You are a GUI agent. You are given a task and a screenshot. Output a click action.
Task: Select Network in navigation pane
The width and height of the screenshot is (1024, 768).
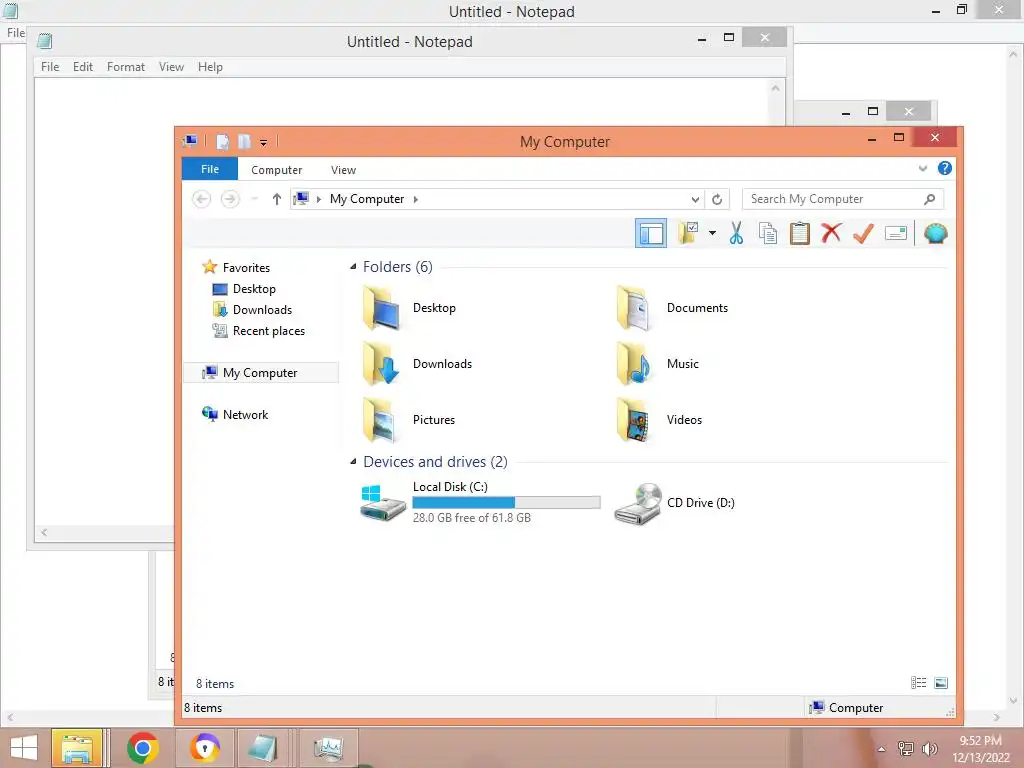click(x=245, y=415)
